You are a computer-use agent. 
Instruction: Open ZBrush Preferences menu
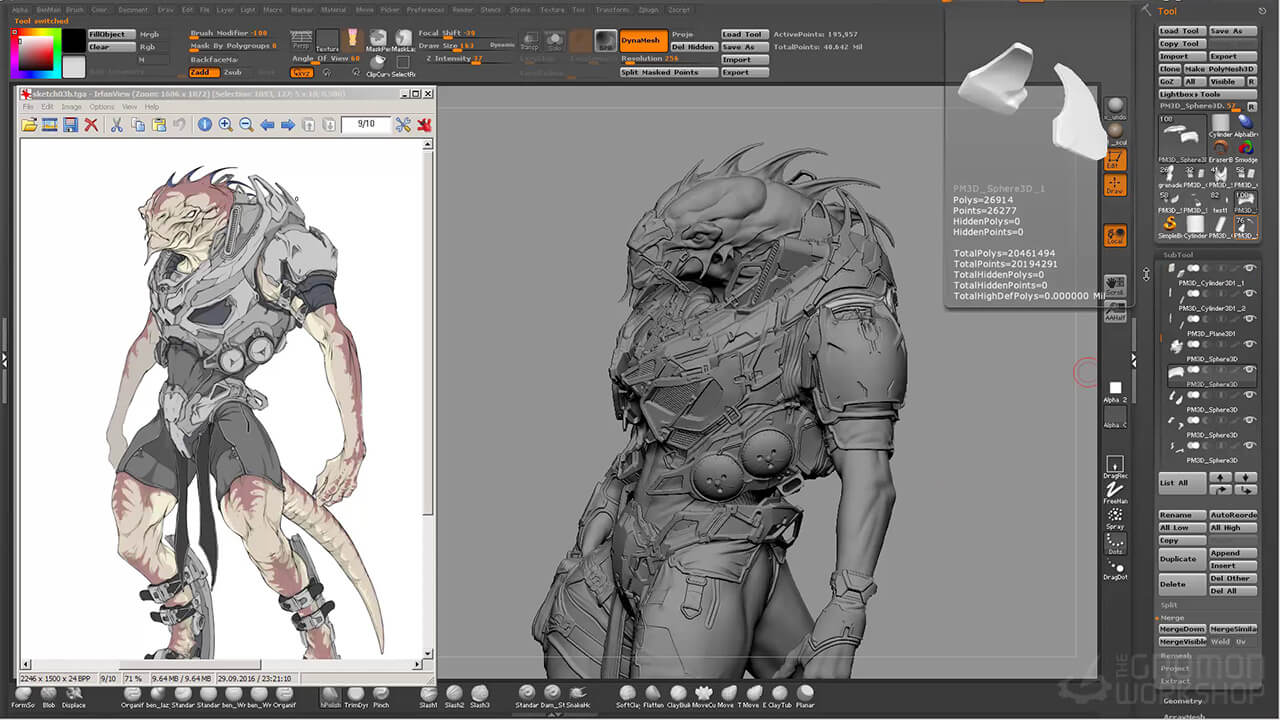(425, 10)
